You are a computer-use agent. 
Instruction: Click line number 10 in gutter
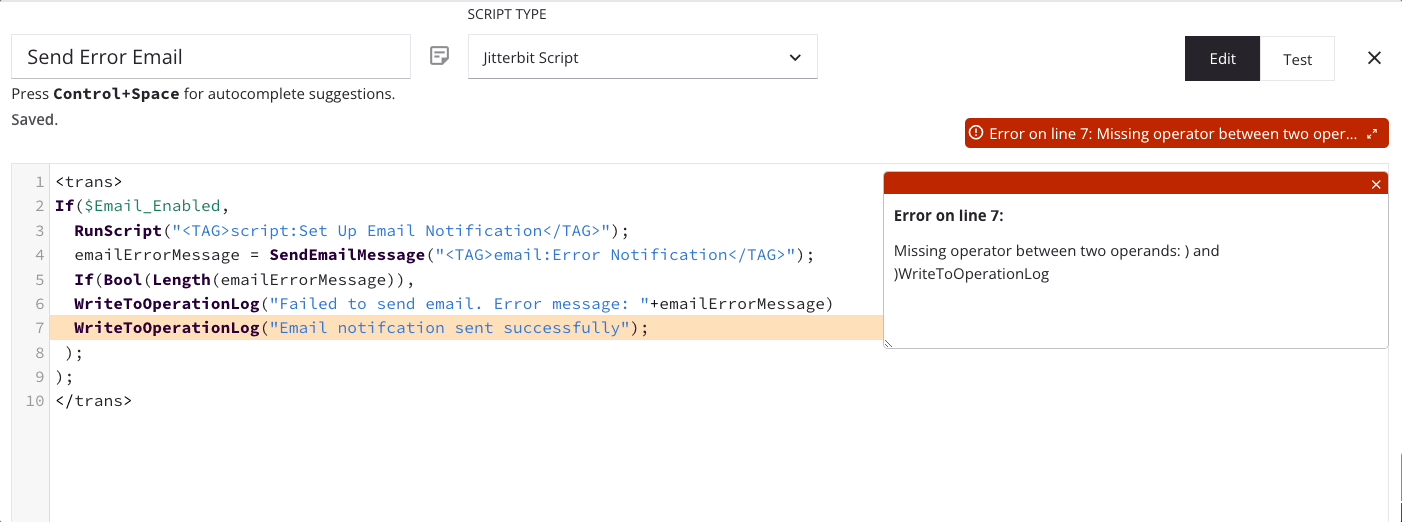[x=35, y=401]
